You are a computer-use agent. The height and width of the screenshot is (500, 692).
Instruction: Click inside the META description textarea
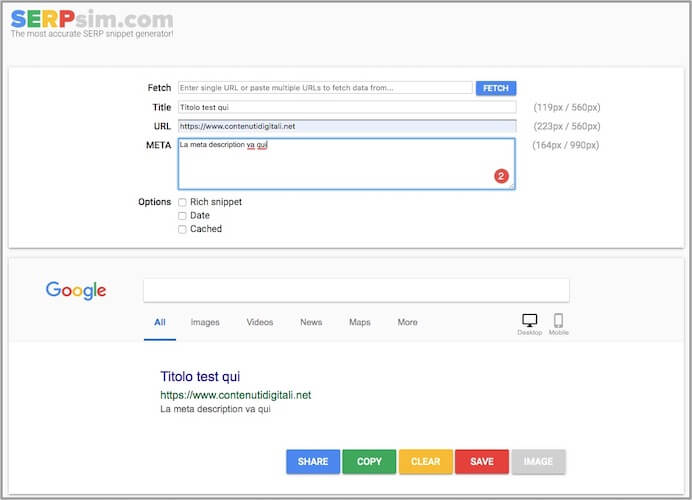pos(346,164)
